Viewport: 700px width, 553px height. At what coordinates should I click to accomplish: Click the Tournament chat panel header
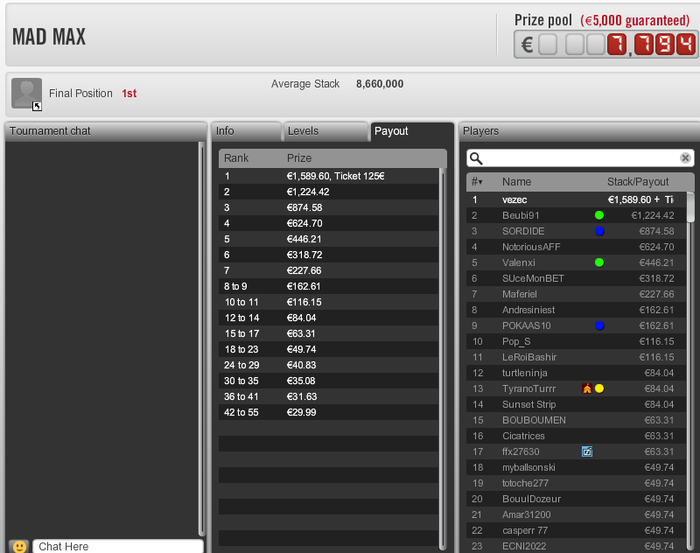click(x=106, y=131)
